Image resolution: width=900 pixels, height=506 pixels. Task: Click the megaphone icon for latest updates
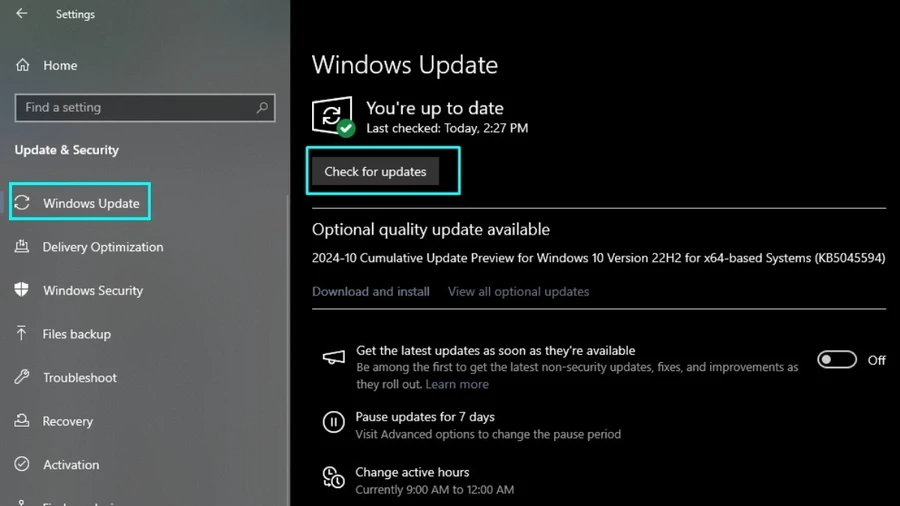click(x=333, y=357)
